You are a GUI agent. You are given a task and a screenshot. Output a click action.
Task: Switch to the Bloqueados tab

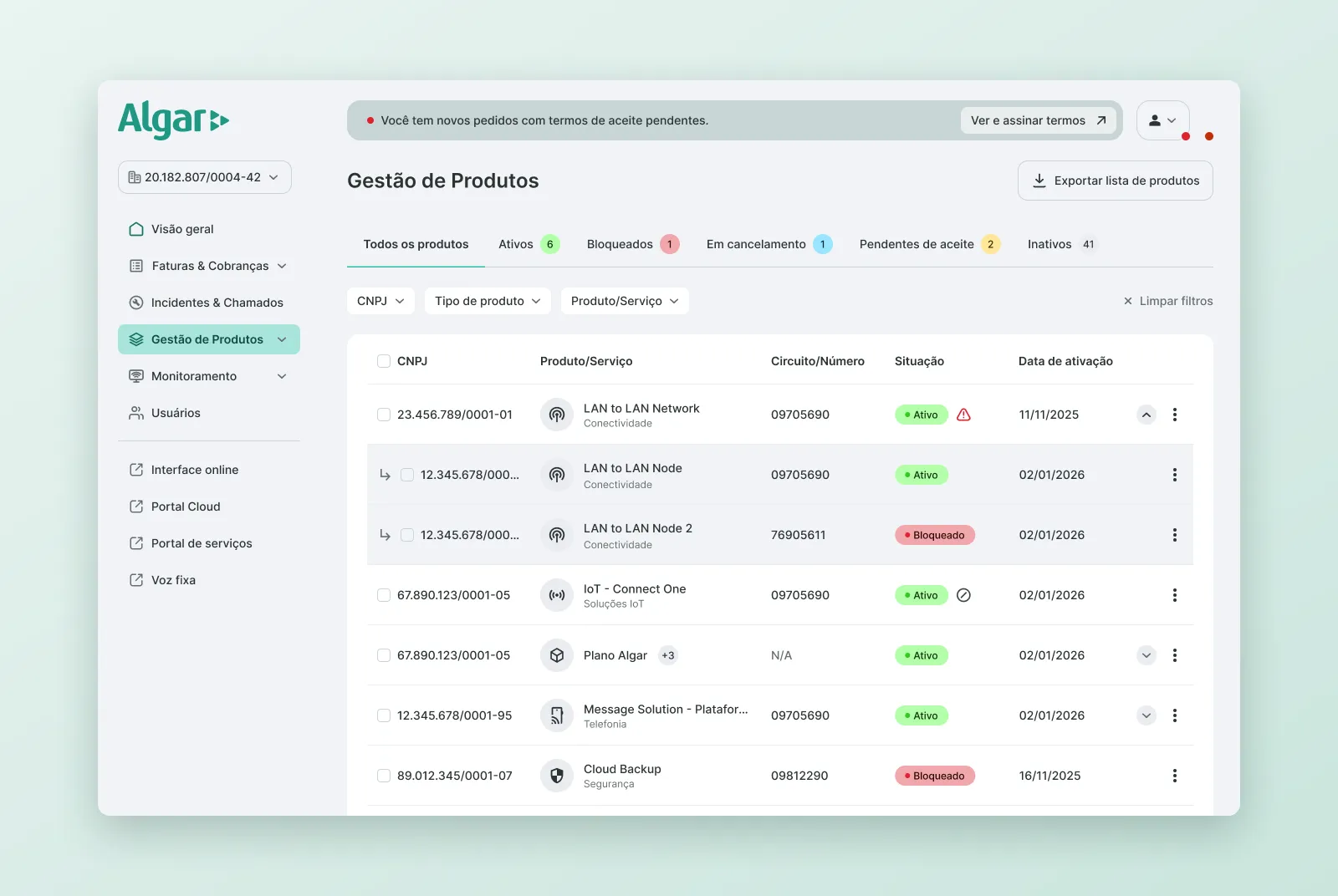[632, 244]
